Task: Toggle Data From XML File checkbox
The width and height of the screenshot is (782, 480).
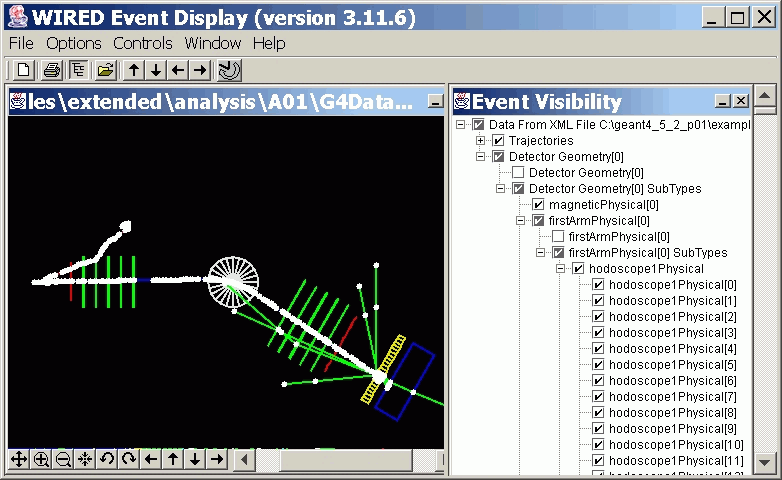Action: click(478, 125)
